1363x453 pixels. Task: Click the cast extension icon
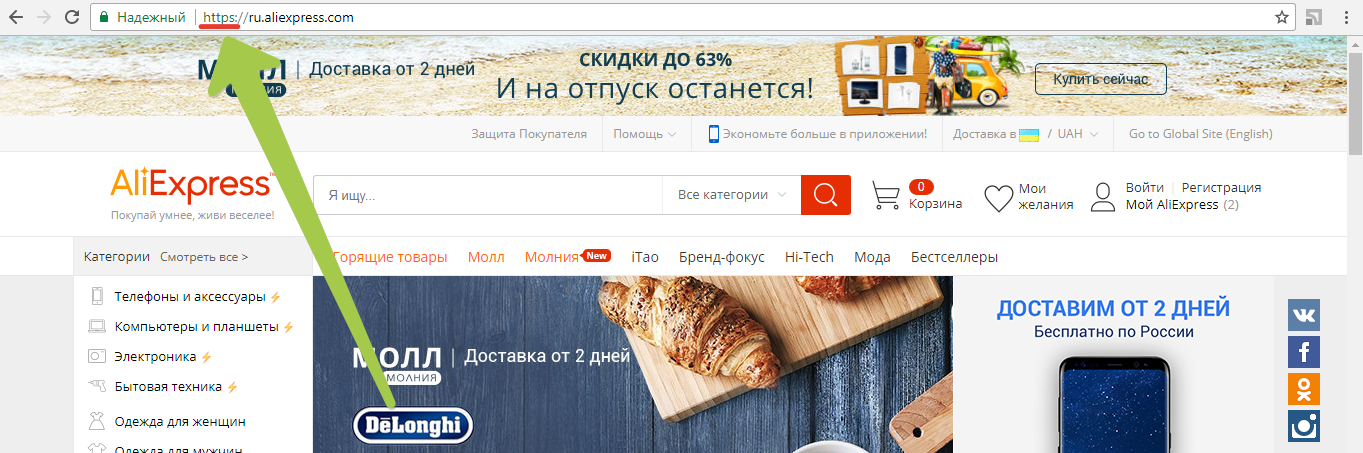pyautogui.click(x=1314, y=17)
